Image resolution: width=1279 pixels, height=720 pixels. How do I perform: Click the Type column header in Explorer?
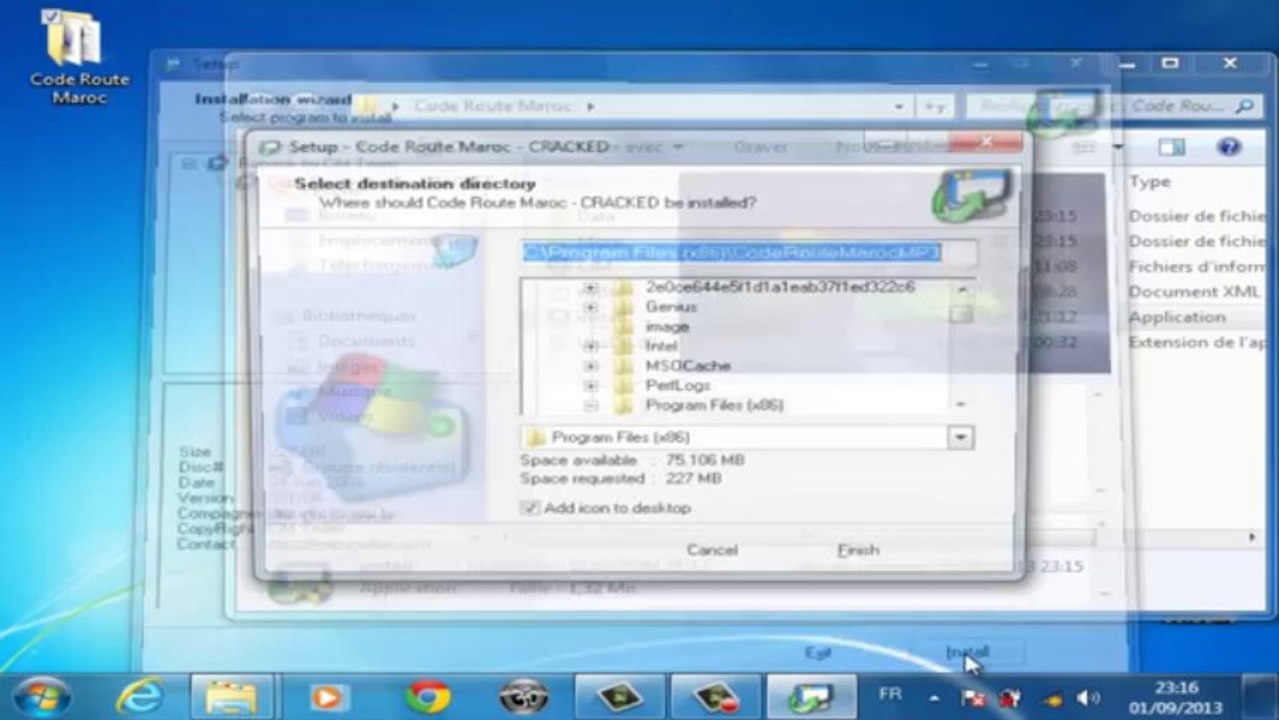[1150, 181]
